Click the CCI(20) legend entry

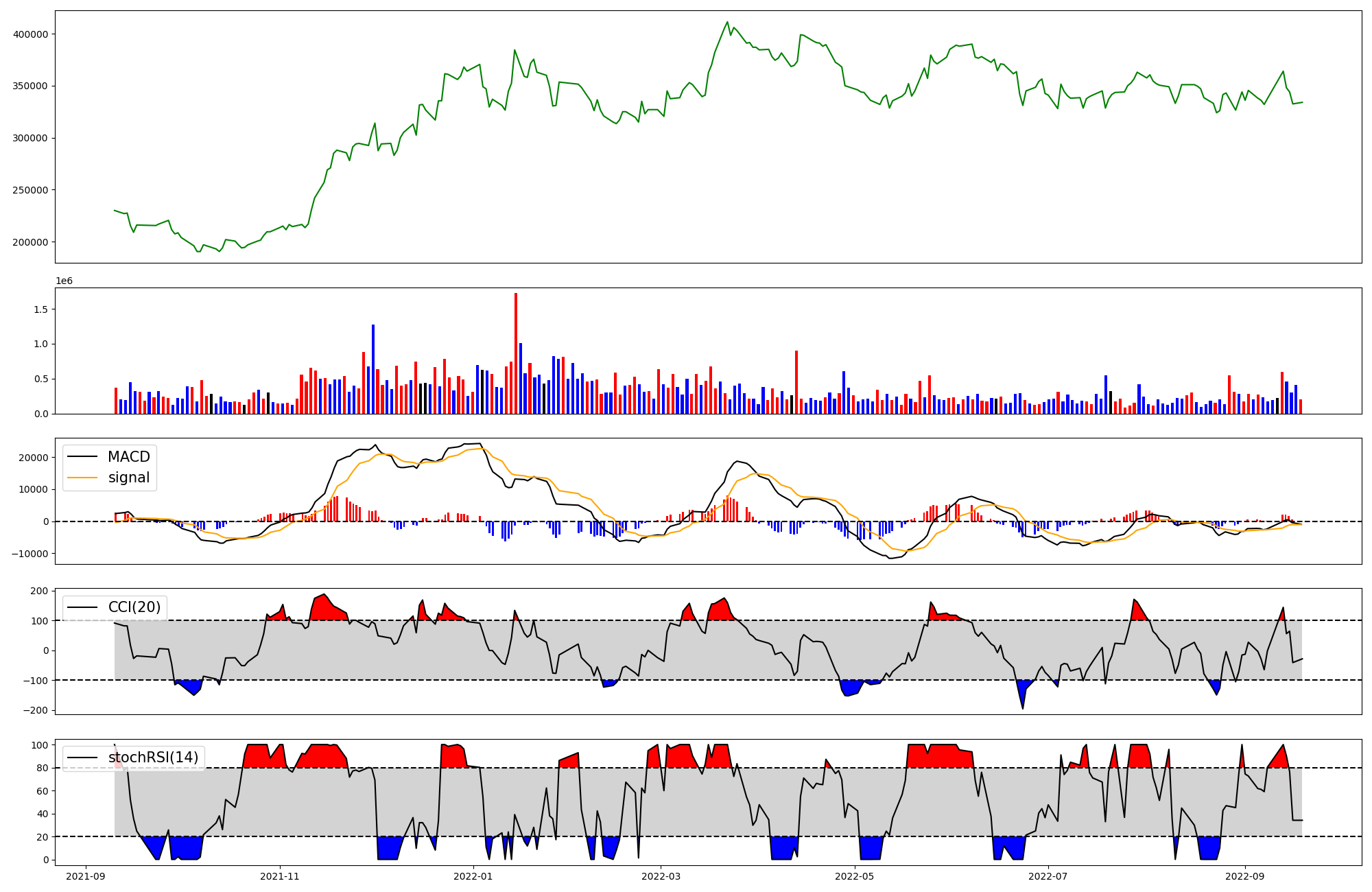[x=134, y=607]
